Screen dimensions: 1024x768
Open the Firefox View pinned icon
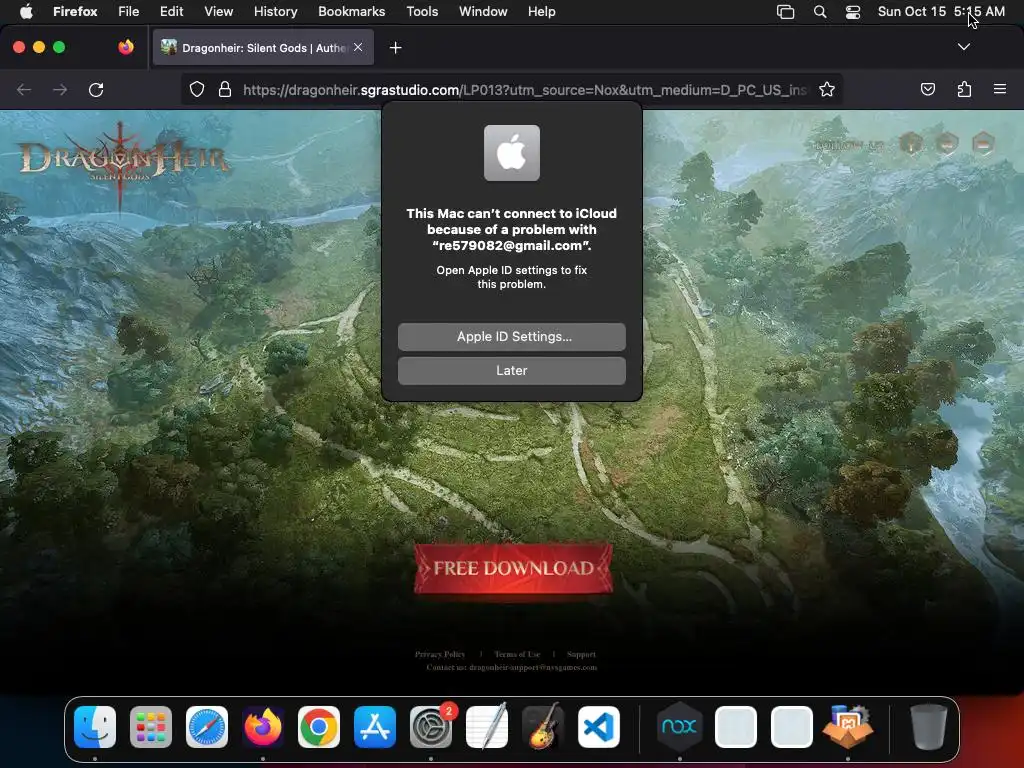pyautogui.click(x=125, y=47)
